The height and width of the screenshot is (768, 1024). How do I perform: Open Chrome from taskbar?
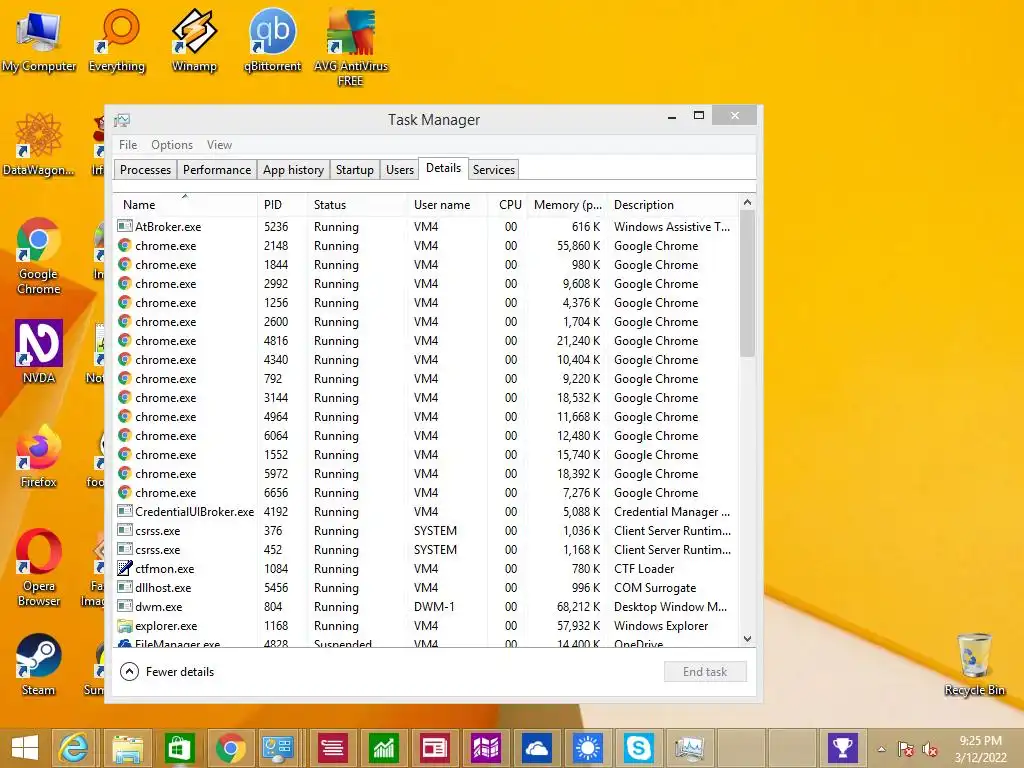tap(230, 748)
